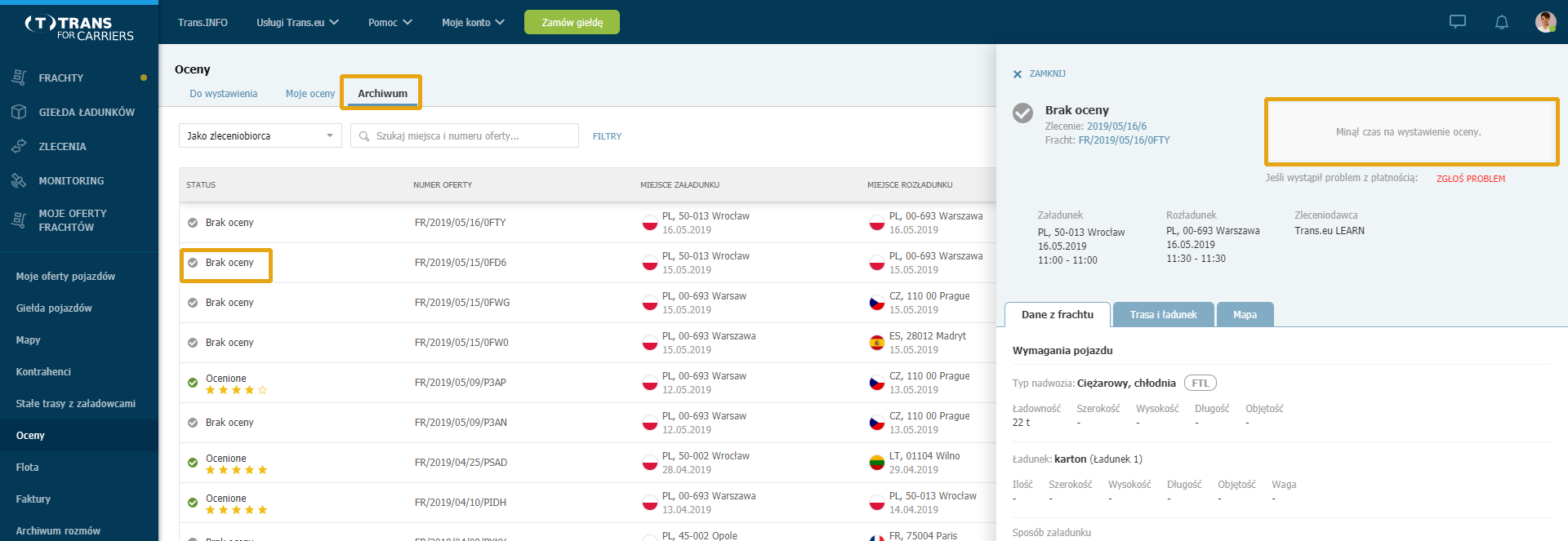The width and height of the screenshot is (1568, 541).
Task: Click the Czech flag in row FR/2019/05/15/0FWG
Action: 876,303
